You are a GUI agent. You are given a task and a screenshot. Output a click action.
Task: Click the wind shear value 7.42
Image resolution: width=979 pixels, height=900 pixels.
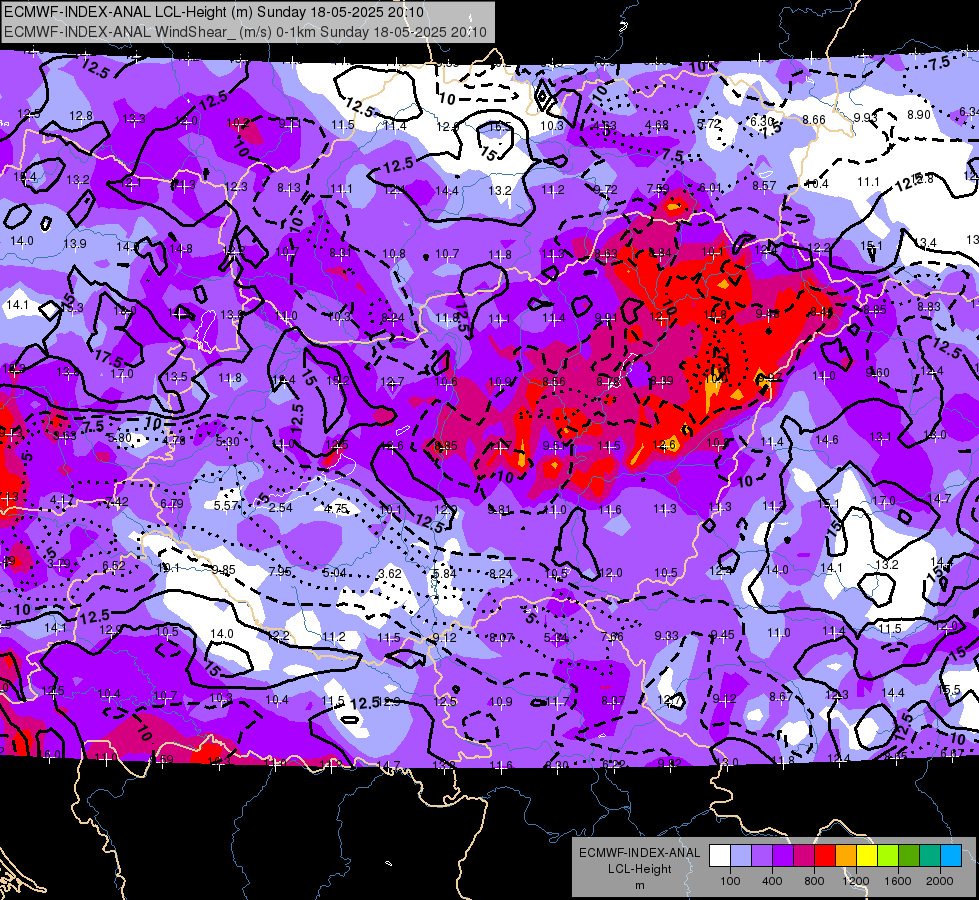117,502
